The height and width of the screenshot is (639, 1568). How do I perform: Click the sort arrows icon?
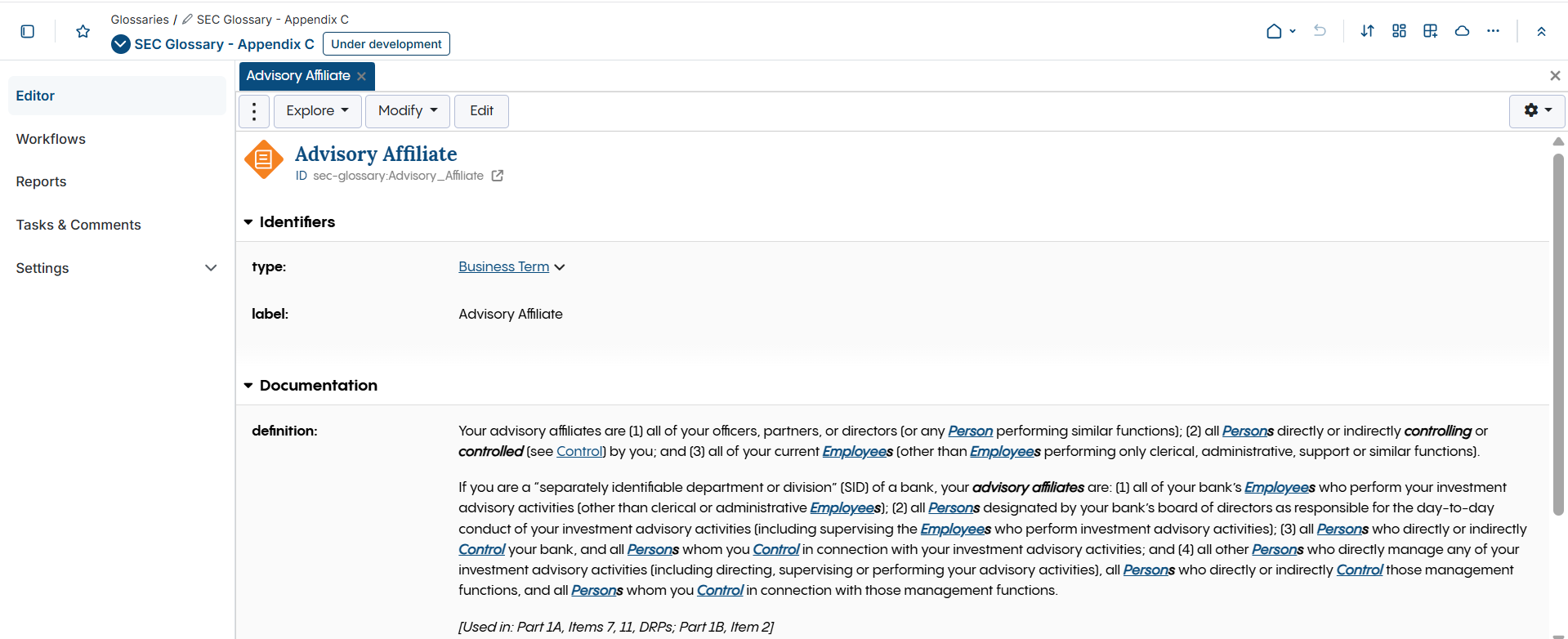[x=1367, y=31]
